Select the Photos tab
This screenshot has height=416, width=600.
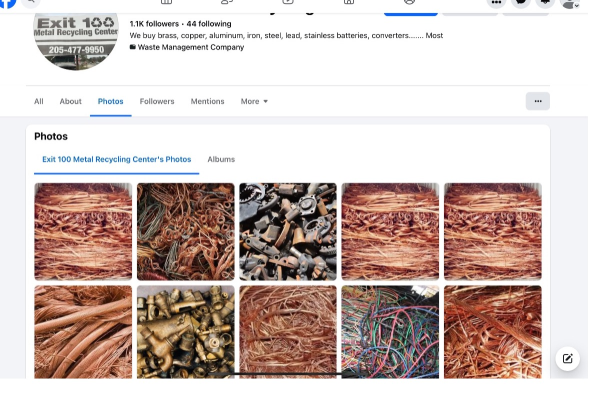pyautogui.click(x=110, y=101)
